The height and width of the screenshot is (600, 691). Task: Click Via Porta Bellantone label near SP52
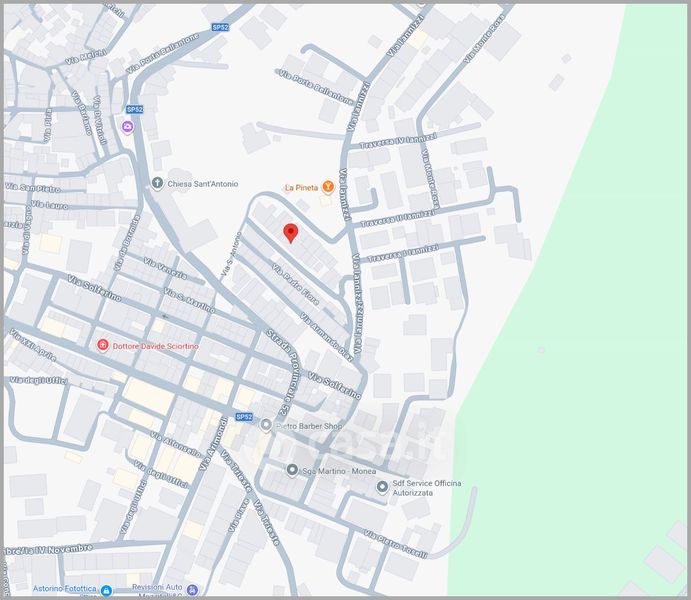click(163, 54)
